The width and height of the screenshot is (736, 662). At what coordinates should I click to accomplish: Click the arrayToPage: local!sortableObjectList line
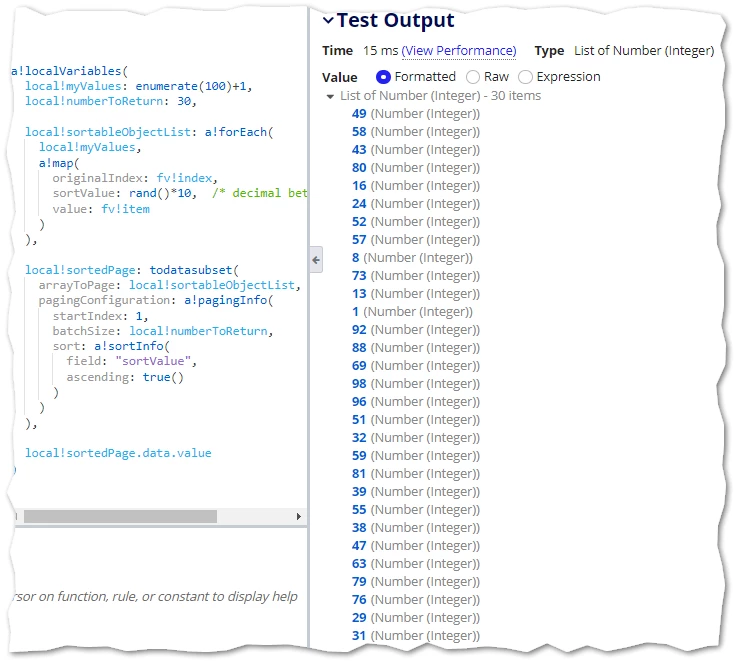pos(169,285)
